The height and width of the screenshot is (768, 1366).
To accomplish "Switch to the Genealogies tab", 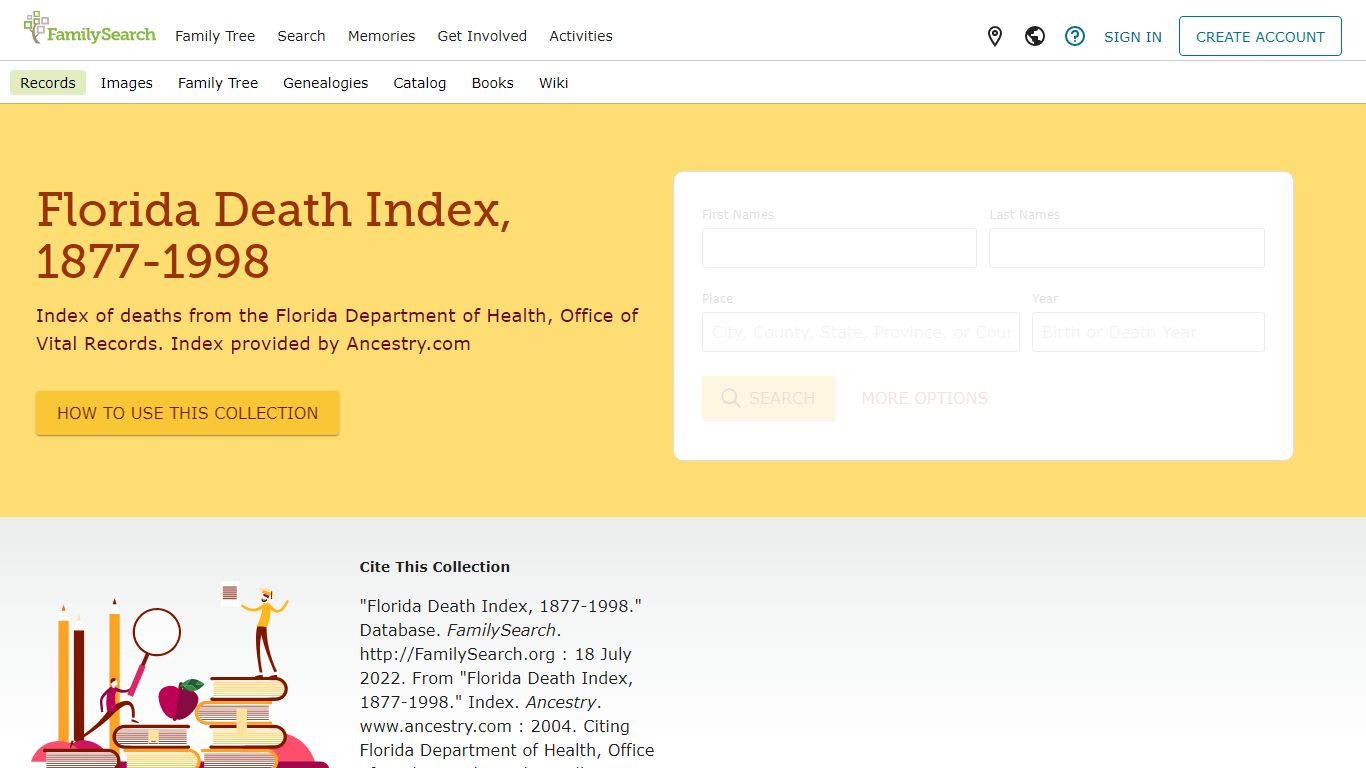I will click(x=326, y=83).
